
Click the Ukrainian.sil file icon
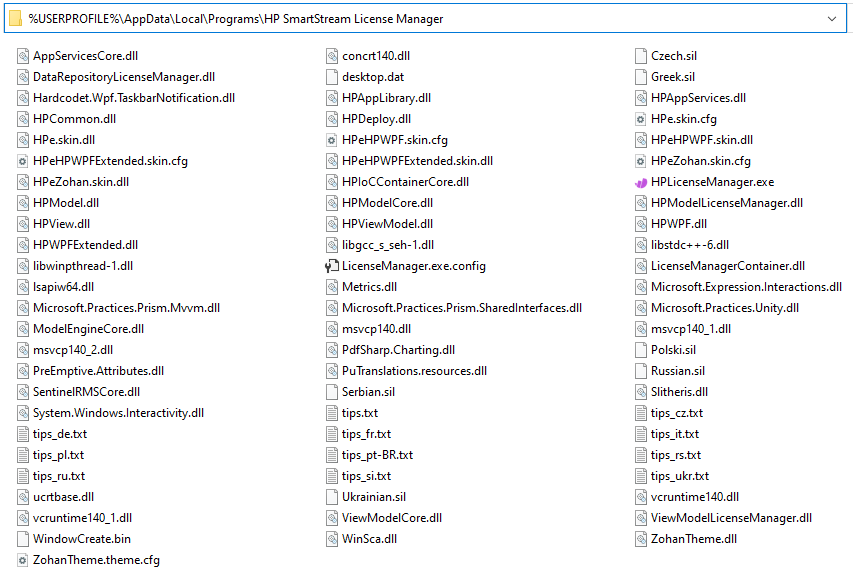(332, 497)
